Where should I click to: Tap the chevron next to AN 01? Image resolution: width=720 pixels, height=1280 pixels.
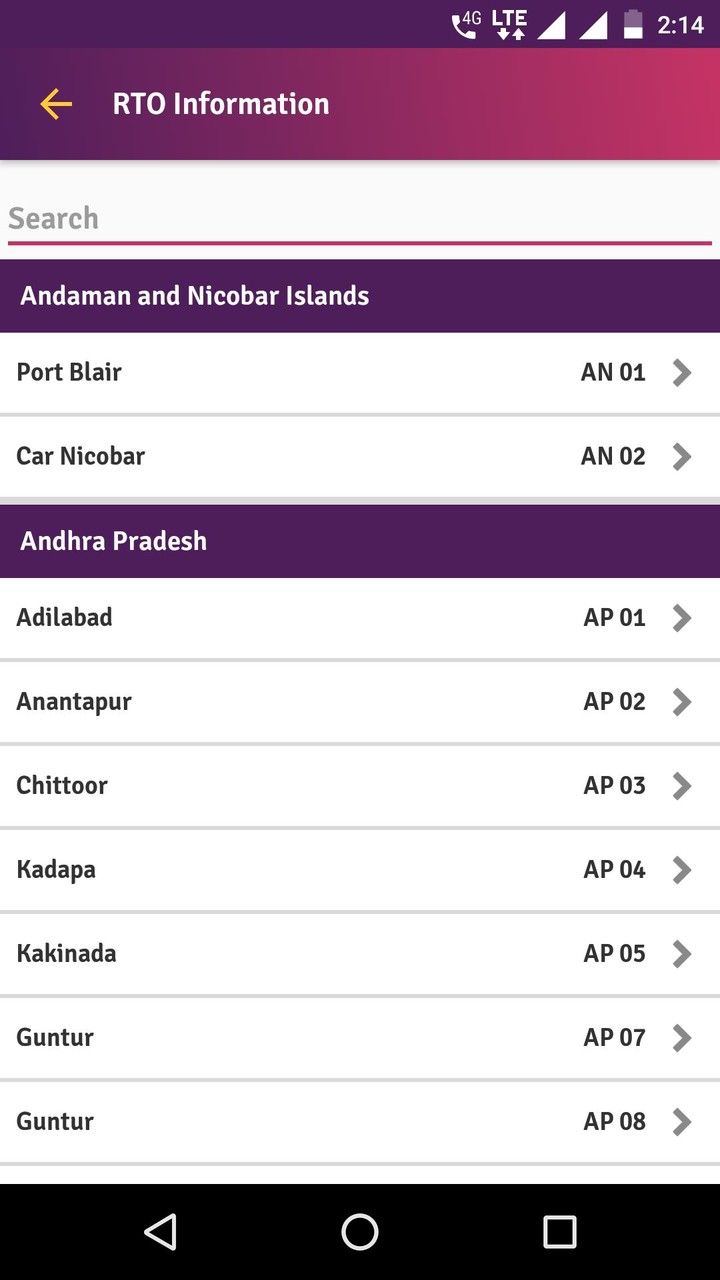pyautogui.click(x=682, y=373)
